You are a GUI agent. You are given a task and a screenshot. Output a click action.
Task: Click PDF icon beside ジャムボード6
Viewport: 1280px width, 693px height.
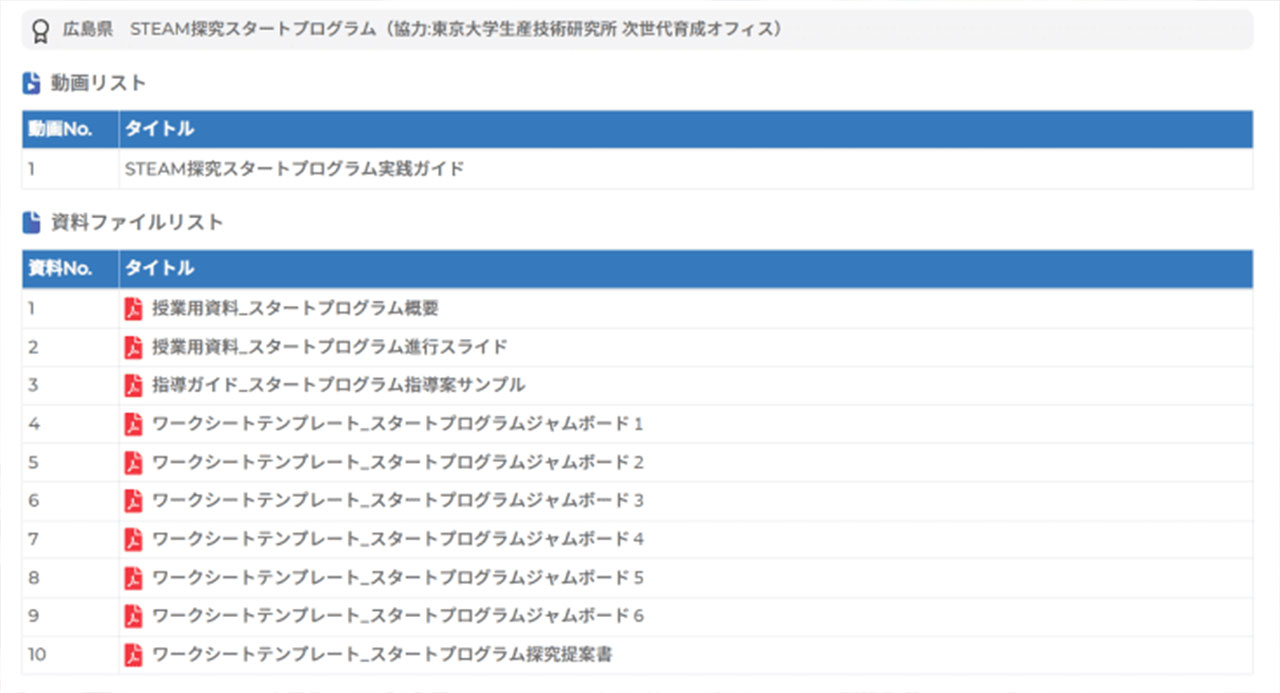[133, 616]
